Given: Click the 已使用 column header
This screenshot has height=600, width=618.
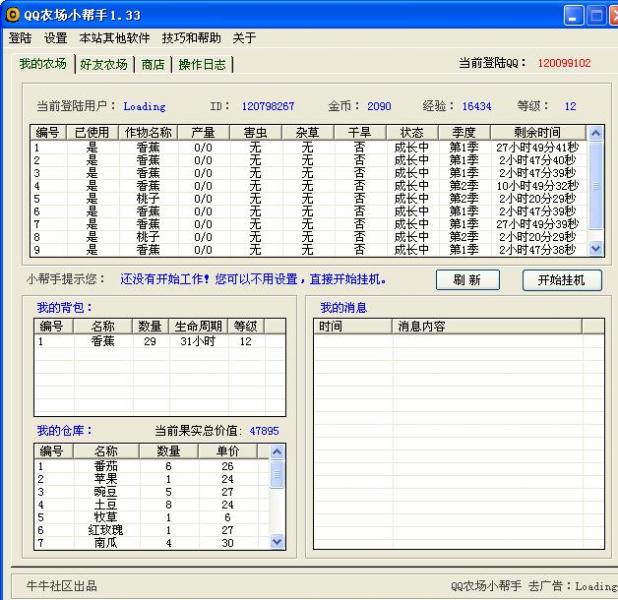Looking at the screenshot, I should point(92,132).
